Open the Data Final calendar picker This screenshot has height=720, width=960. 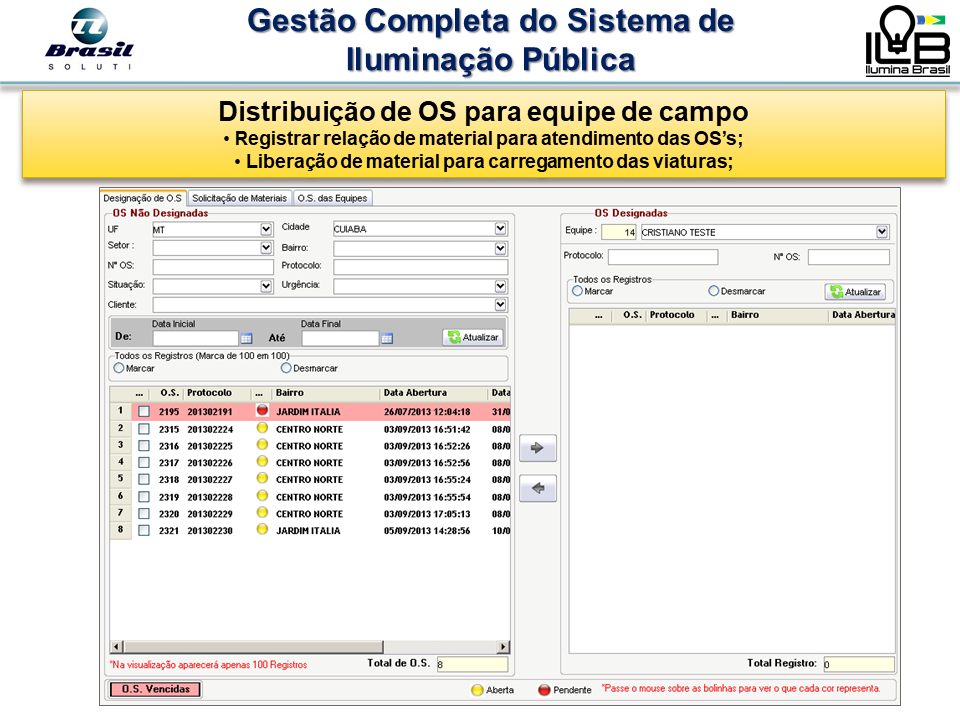[387, 338]
